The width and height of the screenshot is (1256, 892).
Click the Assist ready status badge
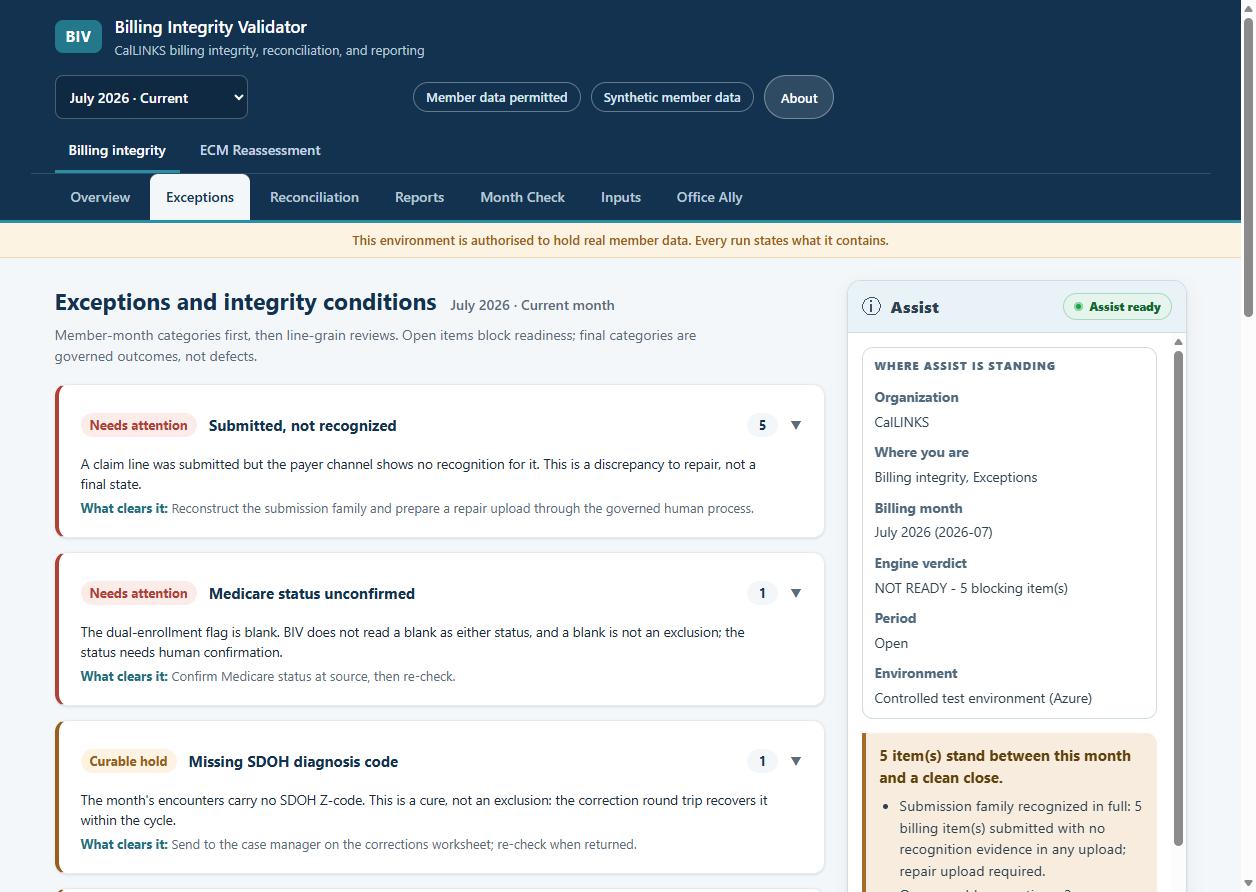tap(1117, 307)
